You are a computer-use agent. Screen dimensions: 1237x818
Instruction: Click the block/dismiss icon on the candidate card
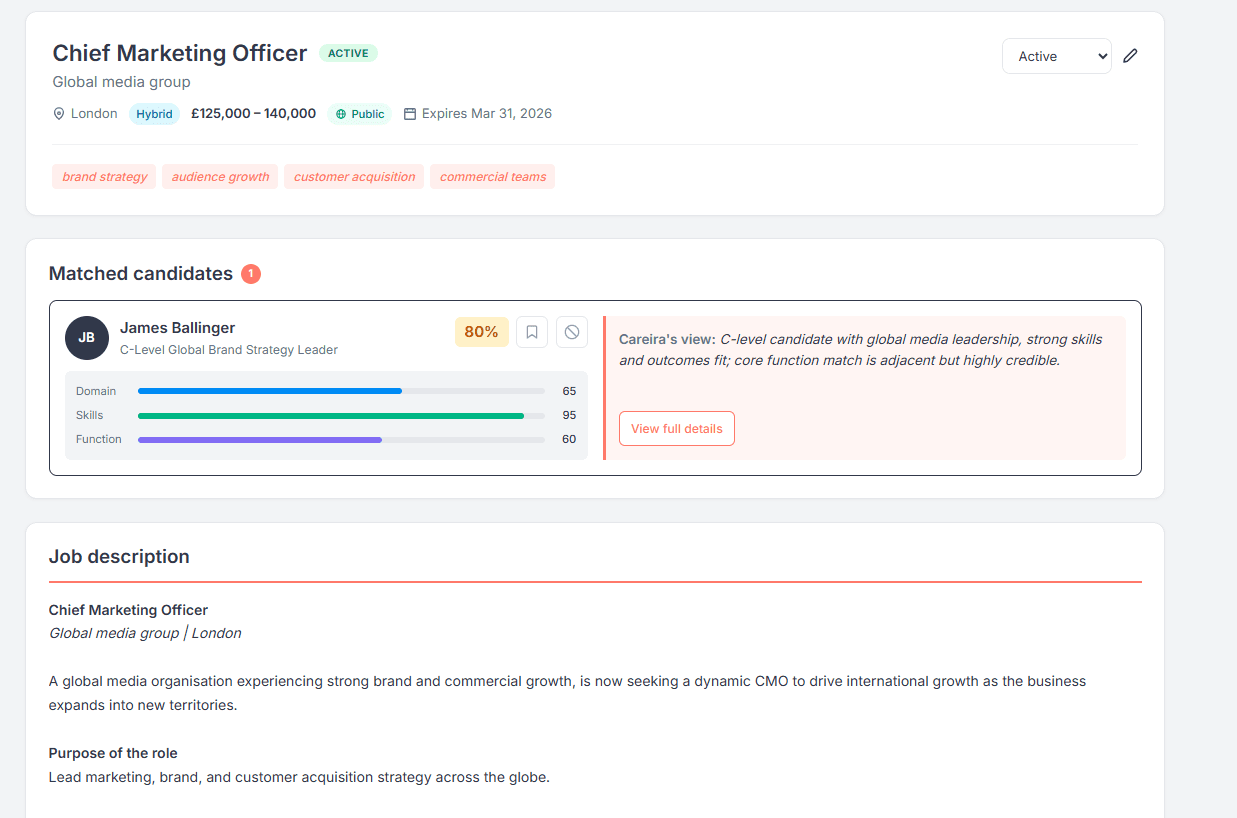tap(571, 331)
